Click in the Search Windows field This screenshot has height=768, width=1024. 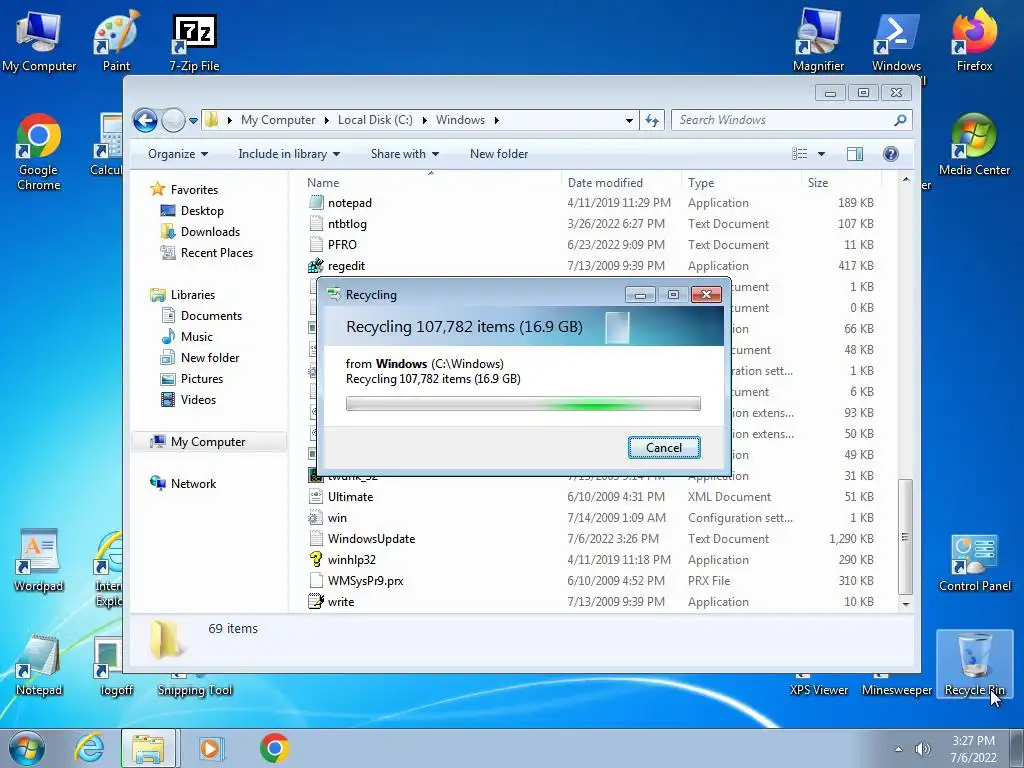point(784,120)
